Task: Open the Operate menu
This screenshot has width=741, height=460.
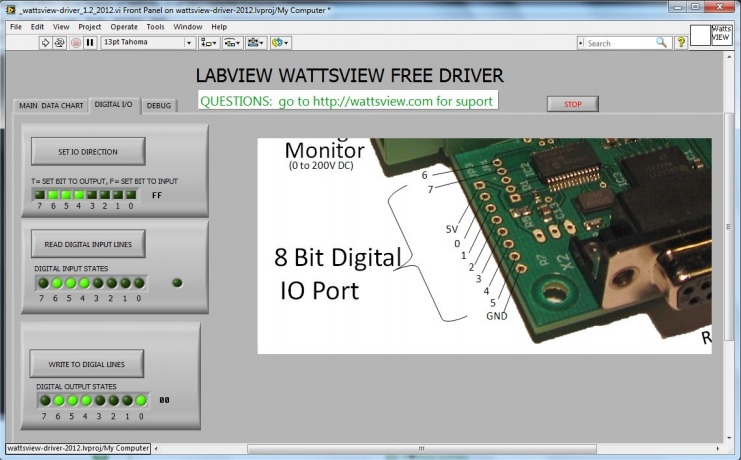Action: [124, 27]
